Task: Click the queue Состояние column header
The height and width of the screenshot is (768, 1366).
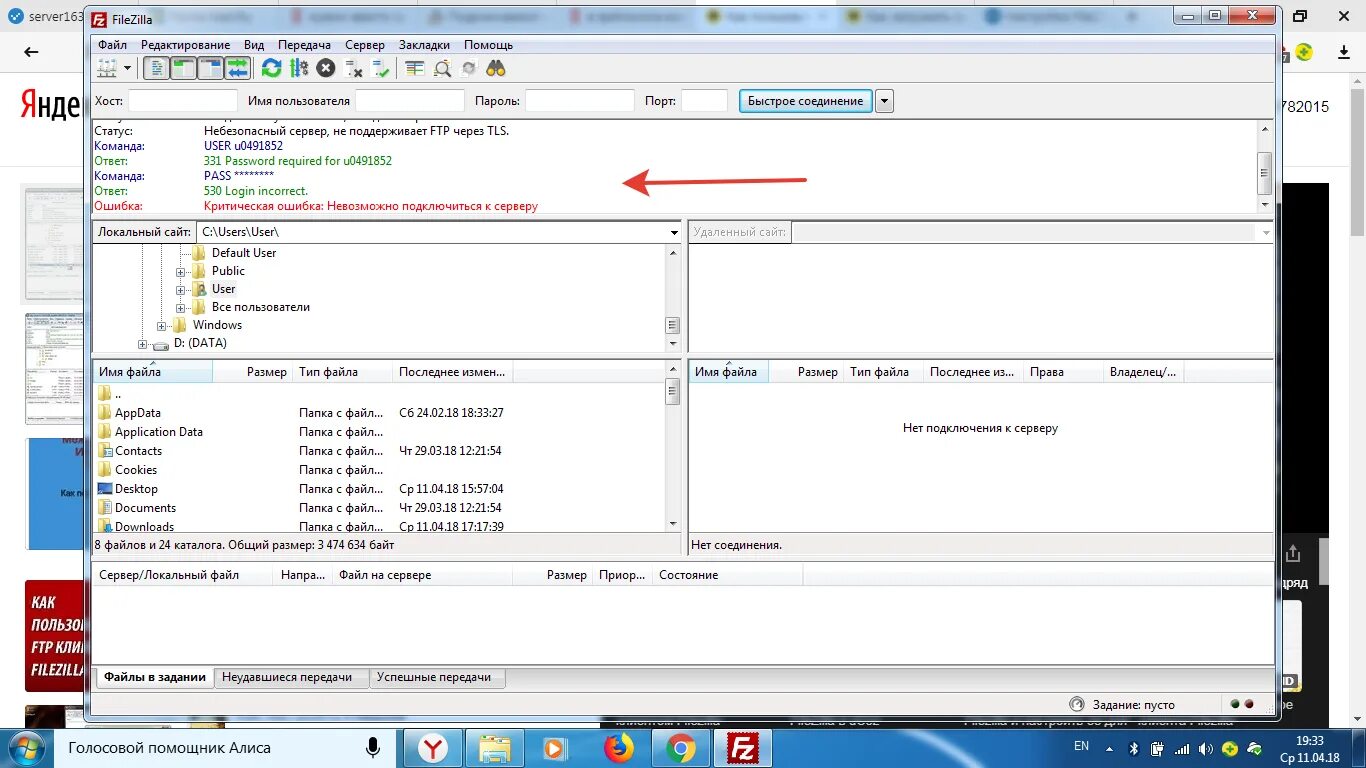Action: 727,575
